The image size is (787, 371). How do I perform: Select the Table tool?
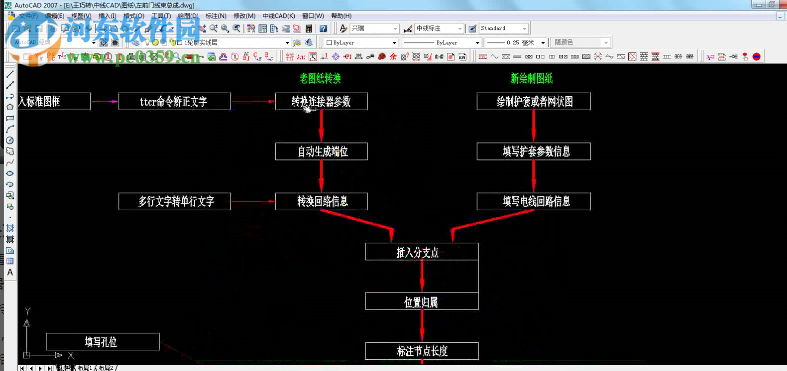click(x=10, y=262)
